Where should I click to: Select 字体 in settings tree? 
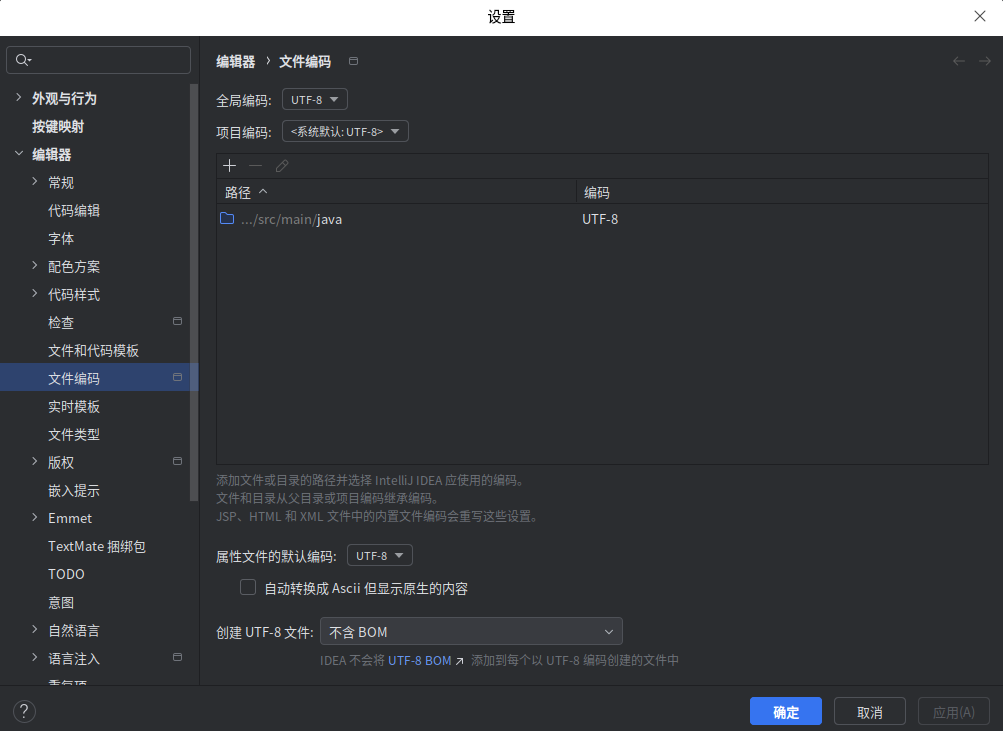[x=61, y=239]
